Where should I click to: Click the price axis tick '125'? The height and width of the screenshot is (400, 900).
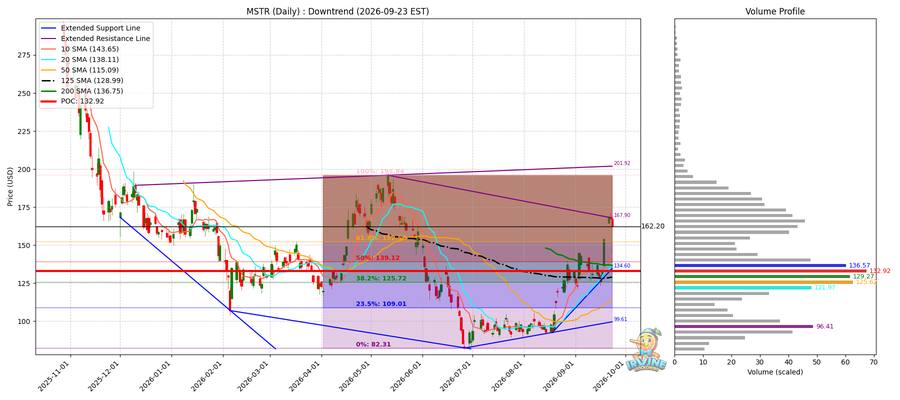click(26, 283)
